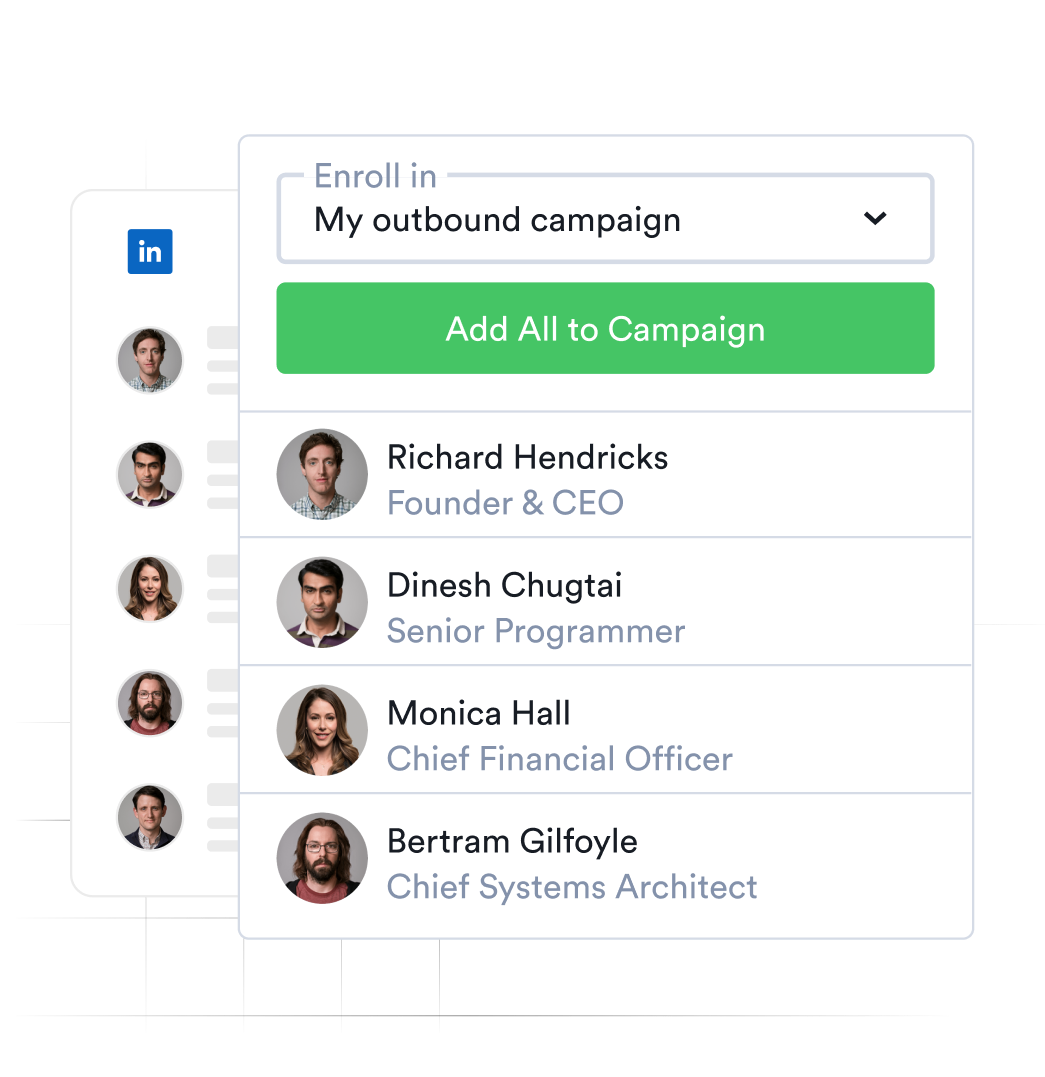This screenshot has width=1045, height=1077.
Task: Select the Monica Hall name
Action: click(x=479, y=713)
